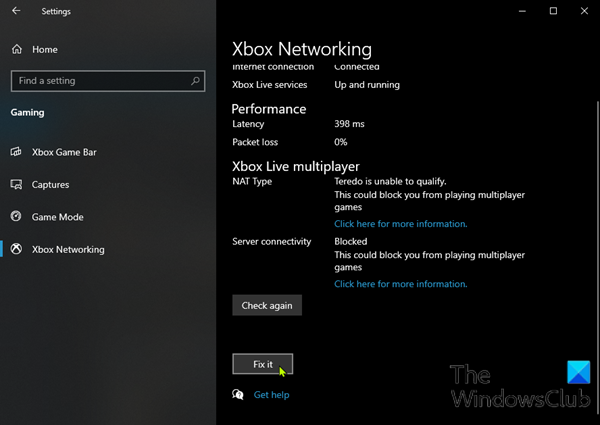The image size is (600, 425).
Task: Maximize the Settings window
Action: [553, 11]
